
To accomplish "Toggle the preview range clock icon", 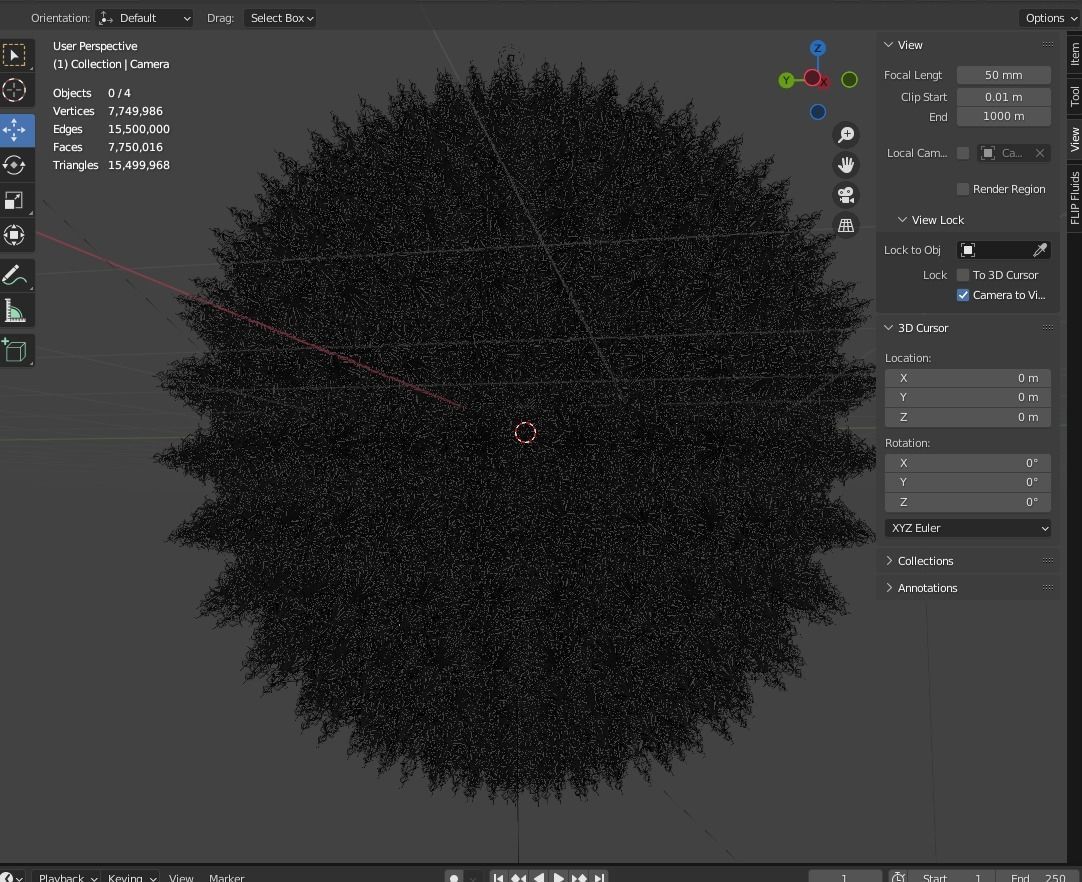I will click(898, 877).
